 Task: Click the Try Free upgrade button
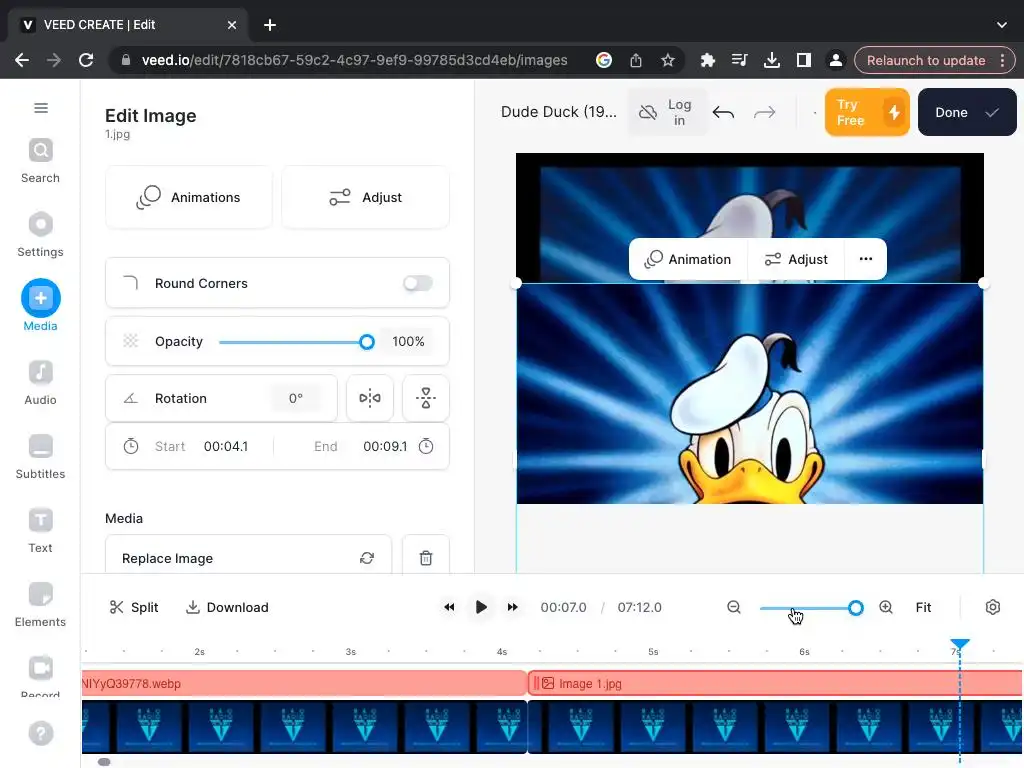tap(867, 112)
